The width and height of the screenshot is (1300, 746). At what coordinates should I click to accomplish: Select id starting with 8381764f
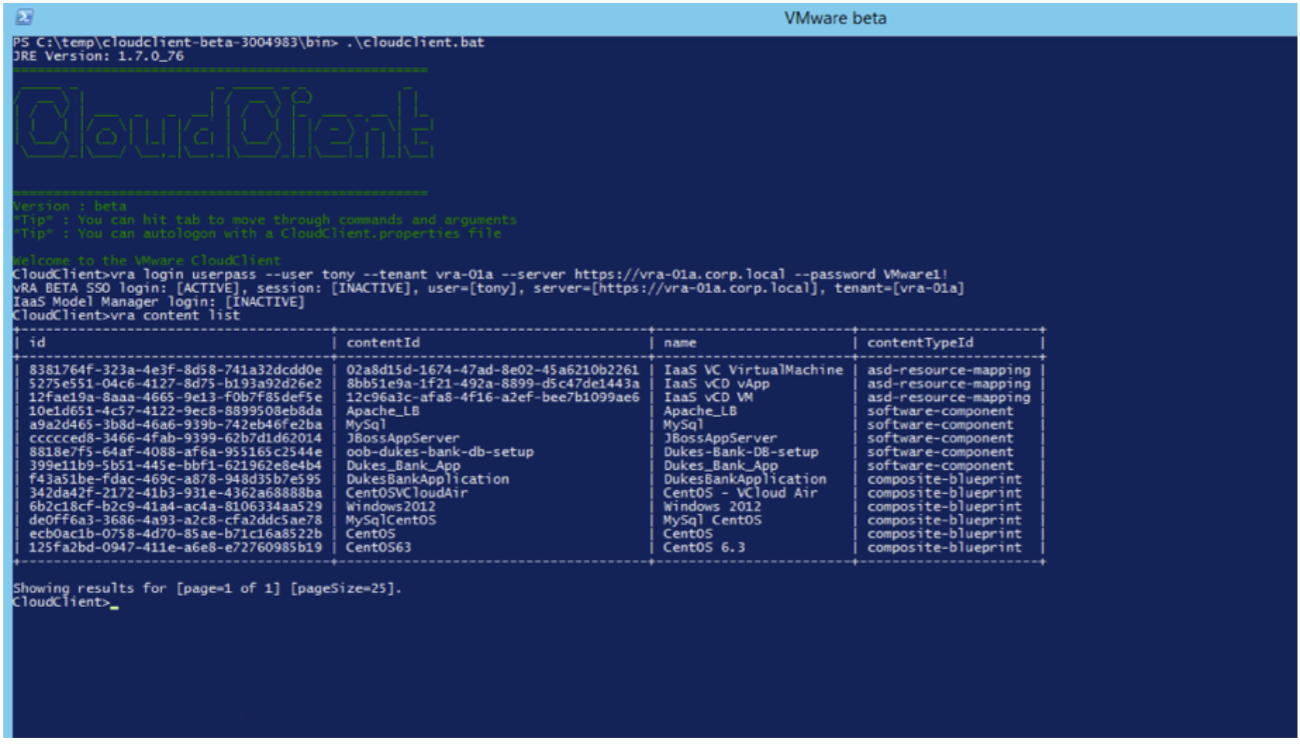[175, 370]
